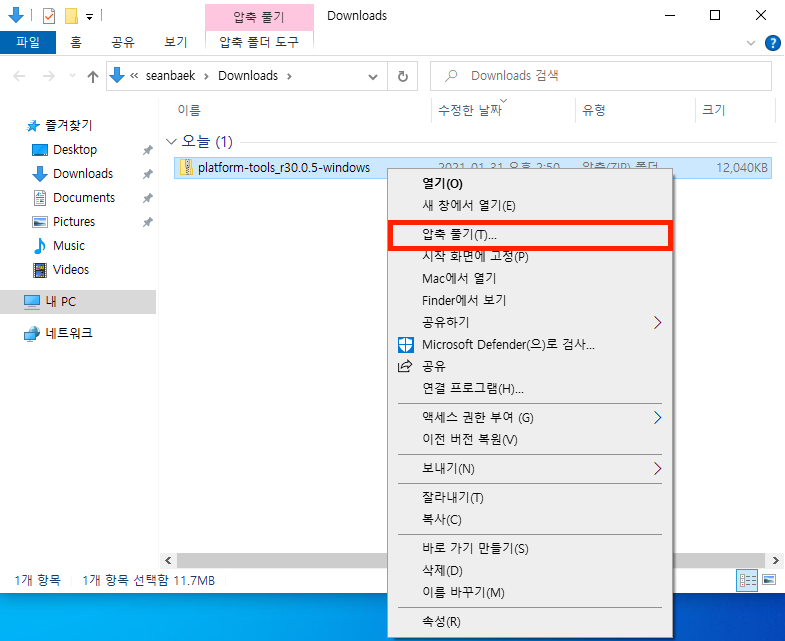Viewport: 785px width, 641px height.
Task: Choose Finder에서 보기 menu entry
Action: pos(530,300)
